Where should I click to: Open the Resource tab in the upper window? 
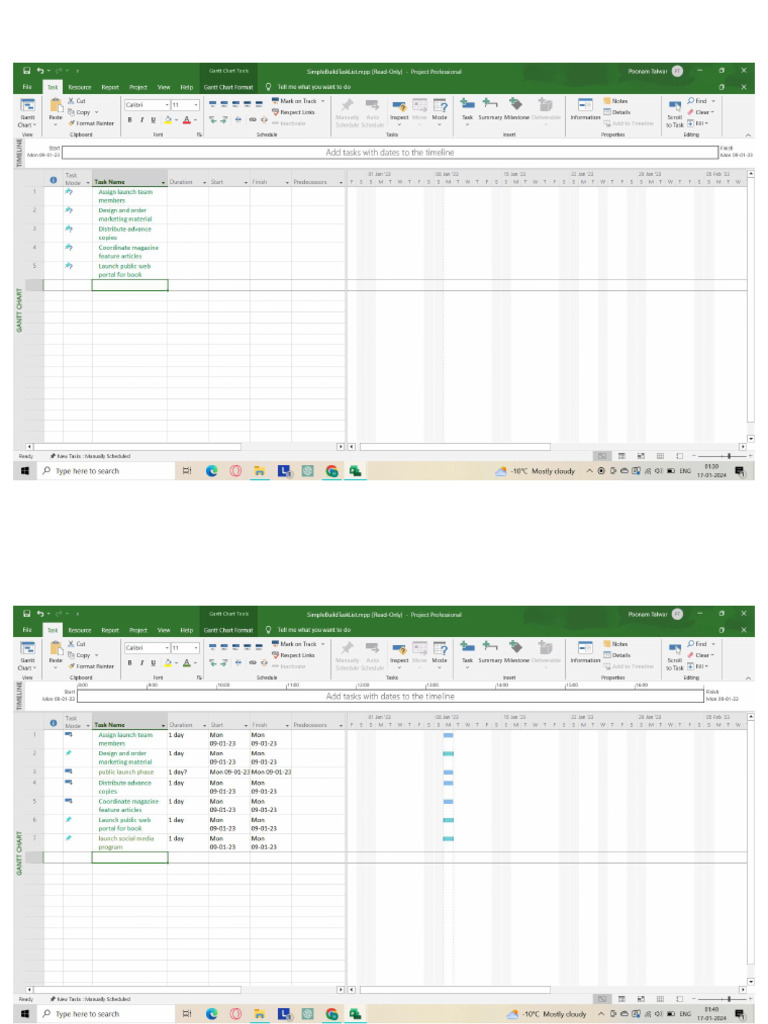coord(79,87)
